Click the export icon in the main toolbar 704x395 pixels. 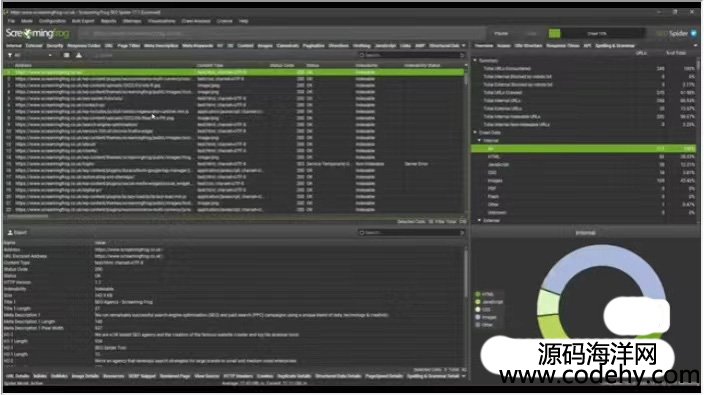pyautogui.click(x=79, y=55)
